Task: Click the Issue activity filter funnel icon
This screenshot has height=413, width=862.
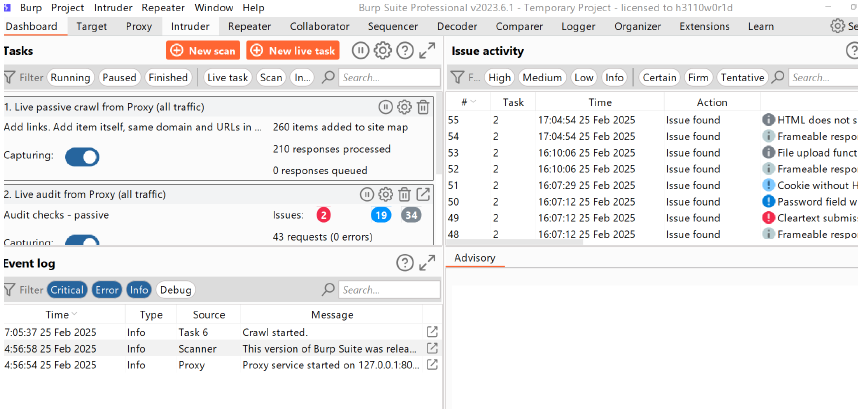Action: [x=457, y=78]
